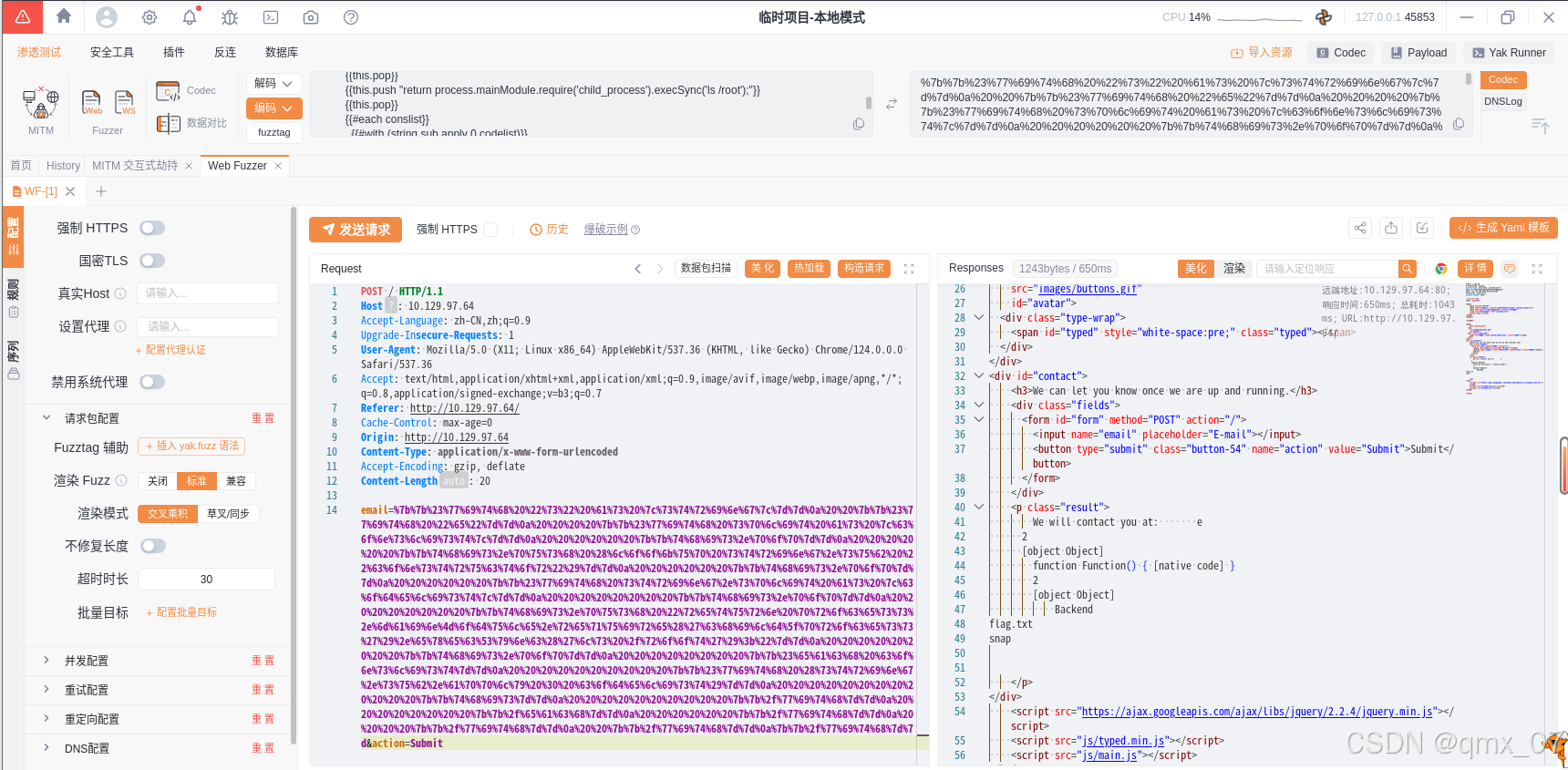The height and width of the screenshot is (770, 1568).
Task: Collapse the form element fold arrow on line 35
Action: (979, 420)
